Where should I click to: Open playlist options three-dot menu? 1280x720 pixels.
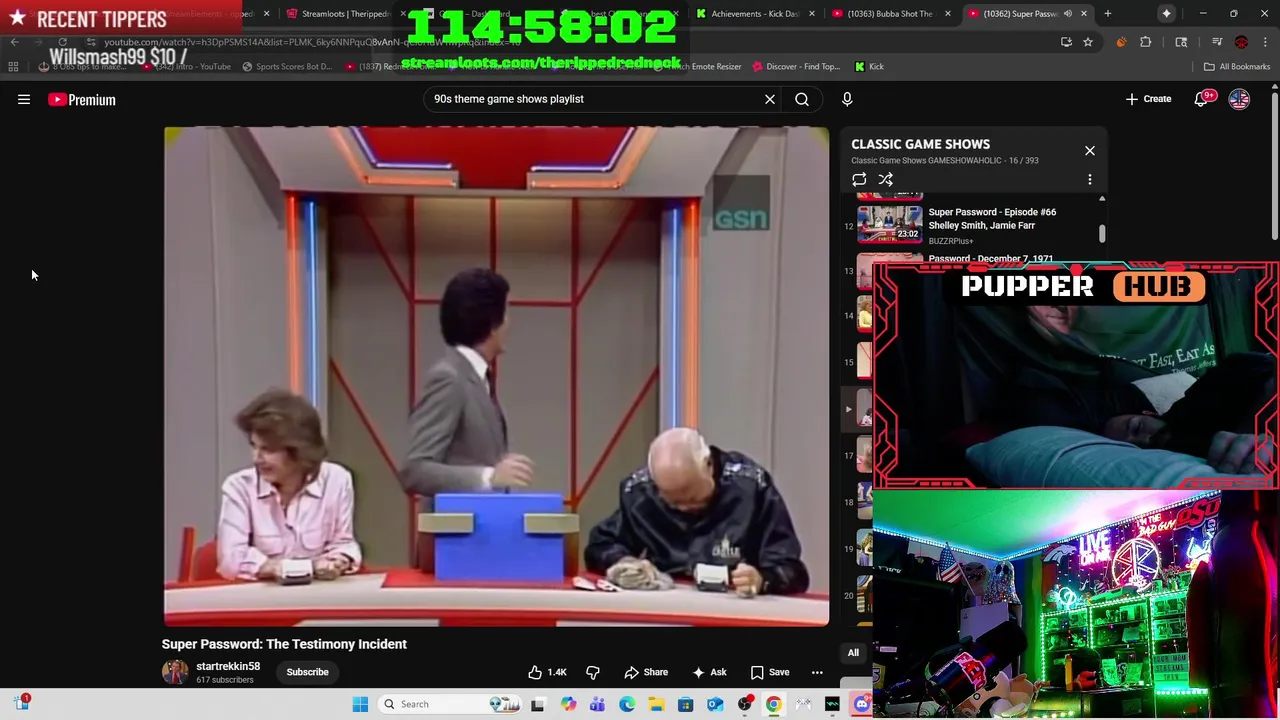(x=1090, y=180)
